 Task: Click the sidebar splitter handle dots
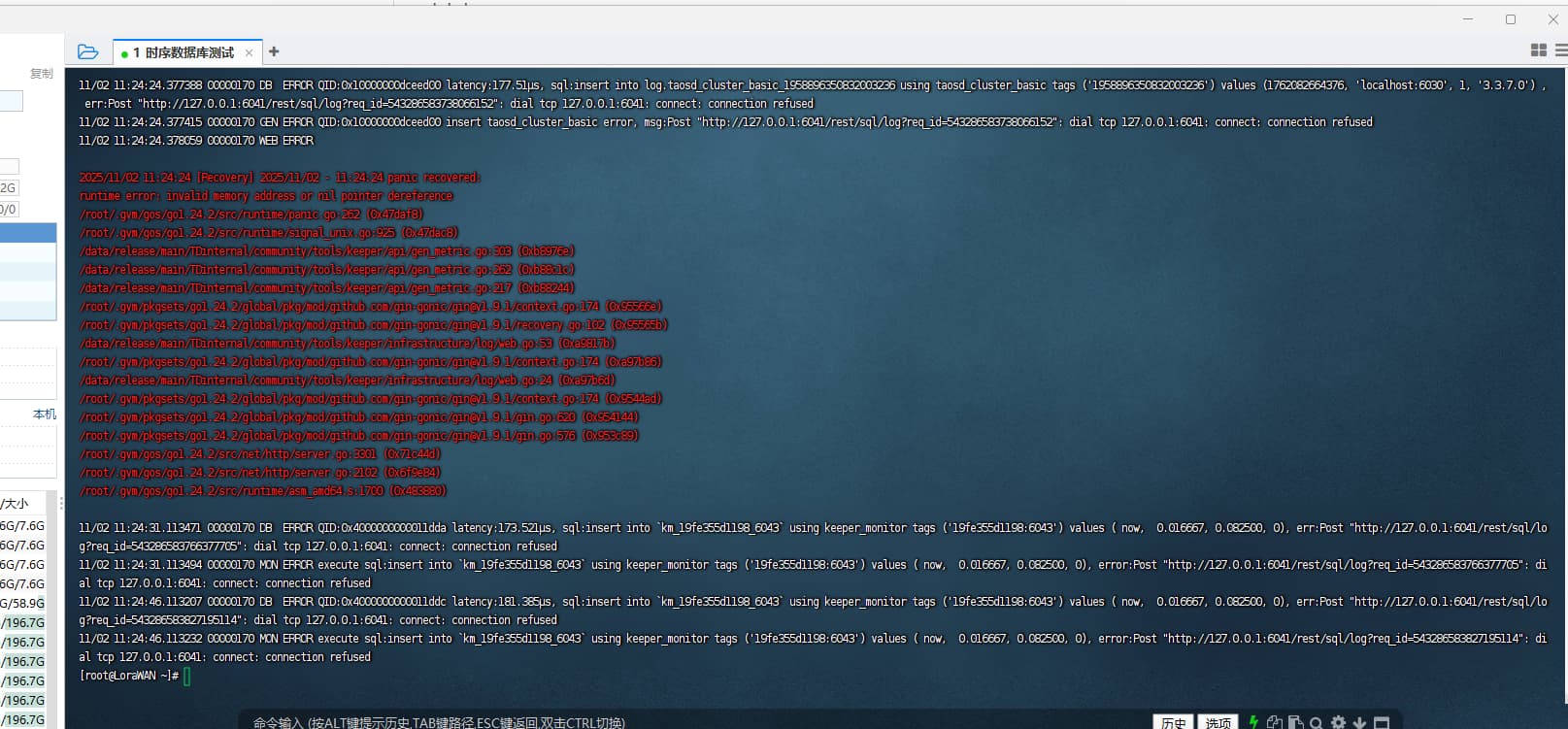click(x=61, y=504)
